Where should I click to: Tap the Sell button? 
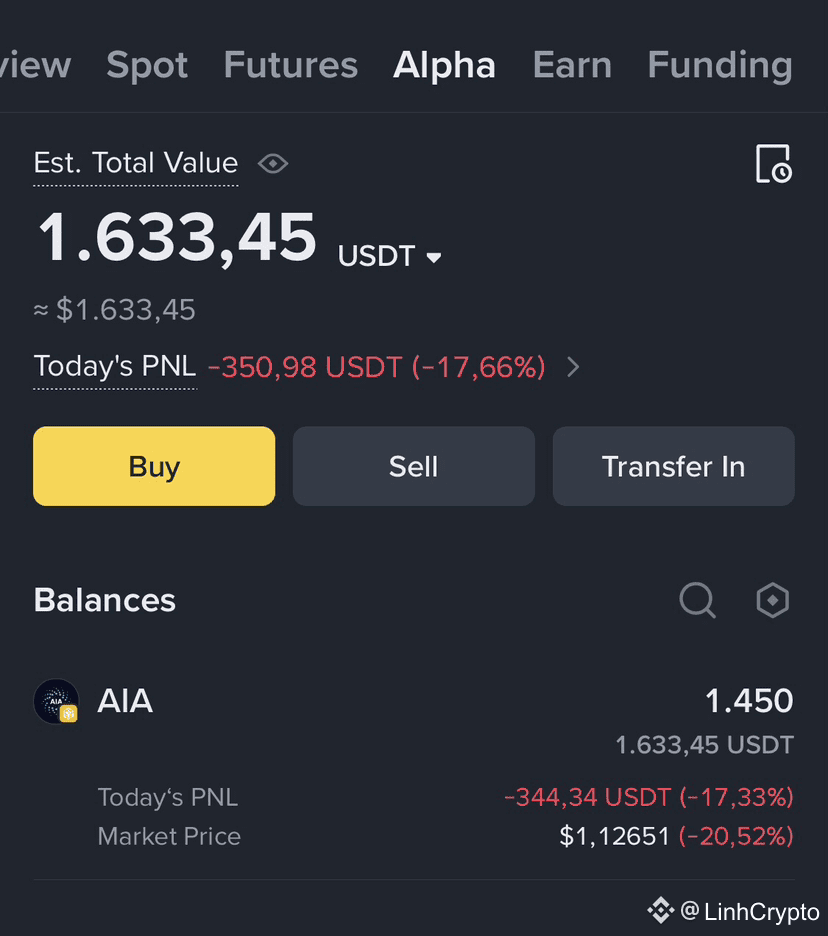click(x=414, y=466)
